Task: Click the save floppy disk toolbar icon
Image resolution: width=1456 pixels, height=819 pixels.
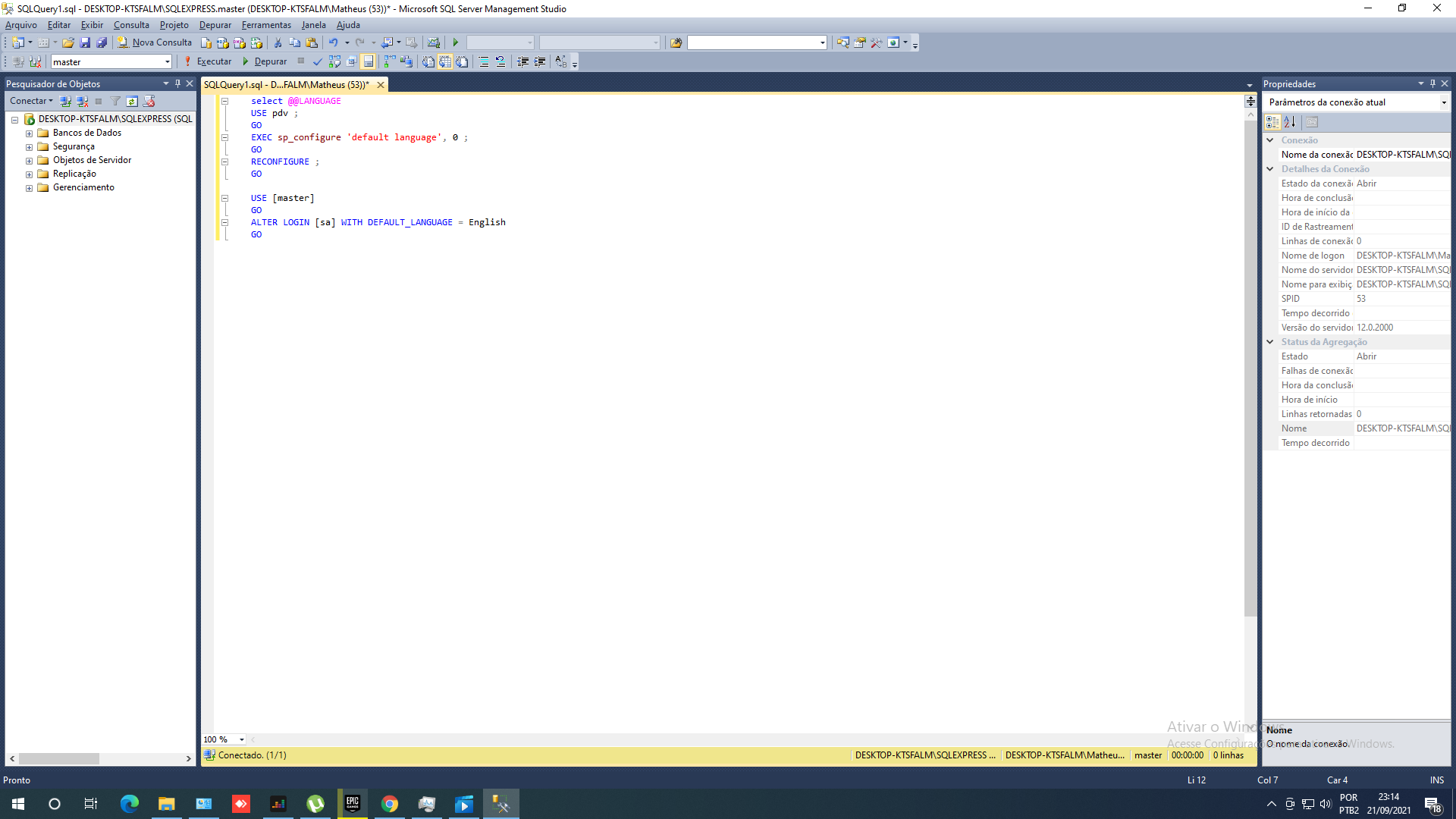Action: coord(85,42)
